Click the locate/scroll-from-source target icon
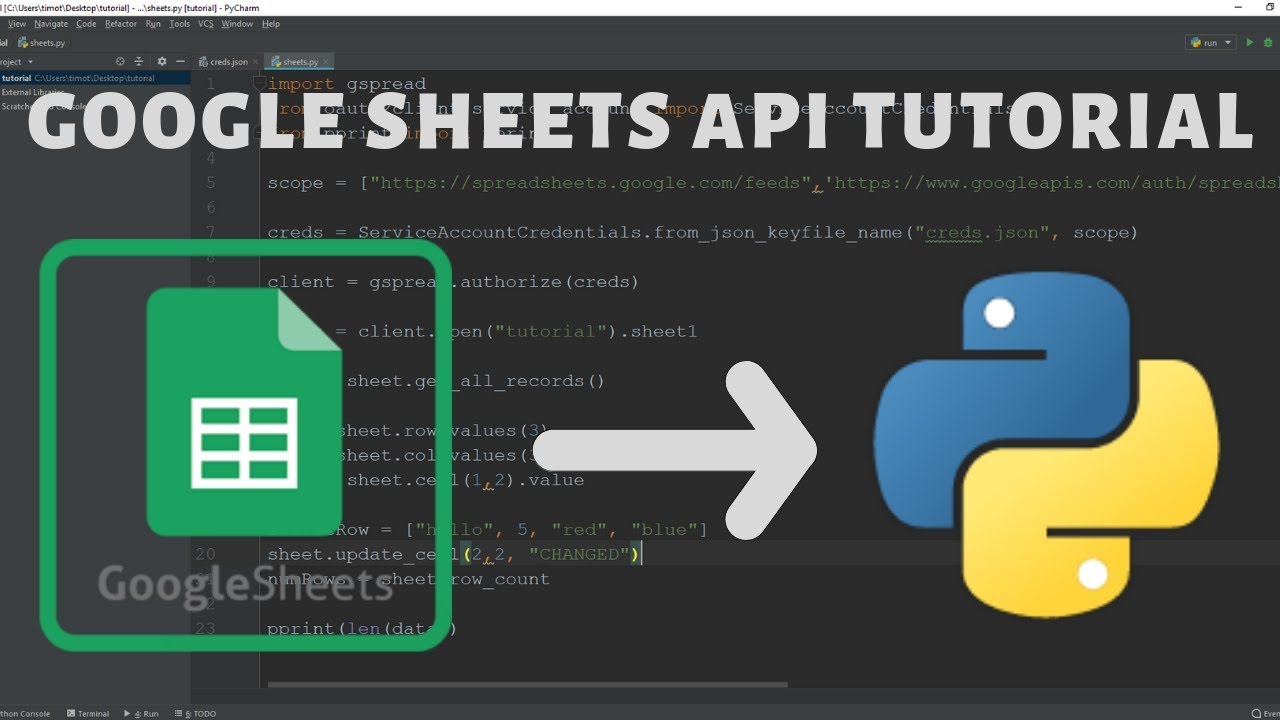The height and width of the screenshot is (720, 1280). click(x=120, y=61)
